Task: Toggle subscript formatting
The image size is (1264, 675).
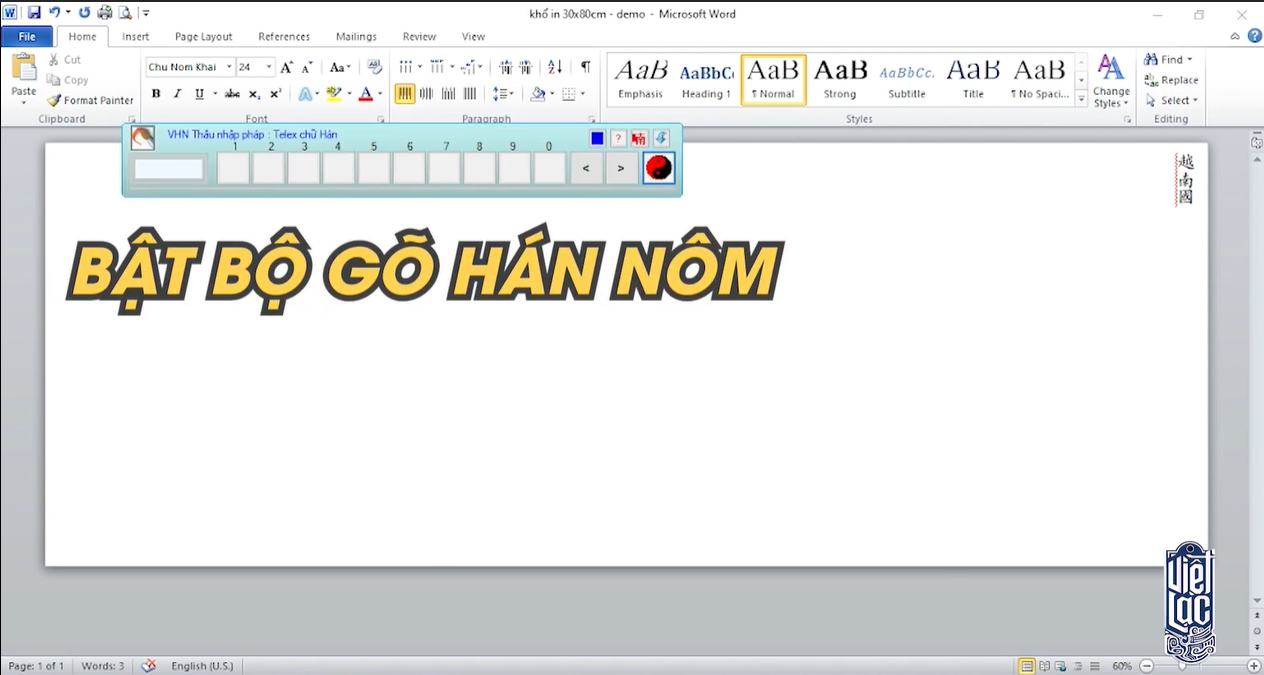Action: (x=254, y=94)
